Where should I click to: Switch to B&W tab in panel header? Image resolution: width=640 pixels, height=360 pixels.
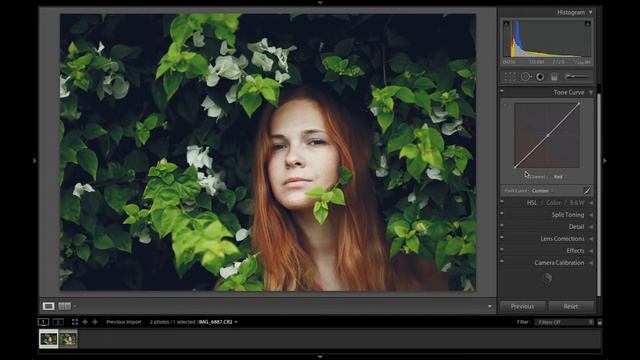[577, 203]
